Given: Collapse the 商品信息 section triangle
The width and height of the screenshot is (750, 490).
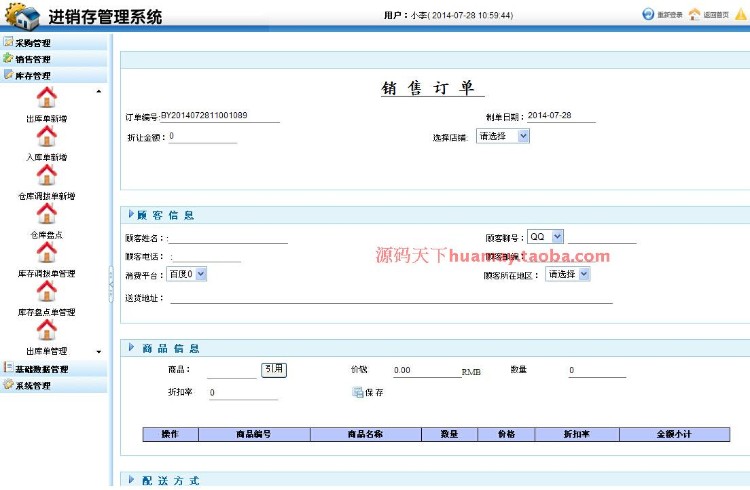Looking at the screenshot, I should pyautogui.click(x=131, y=347).
